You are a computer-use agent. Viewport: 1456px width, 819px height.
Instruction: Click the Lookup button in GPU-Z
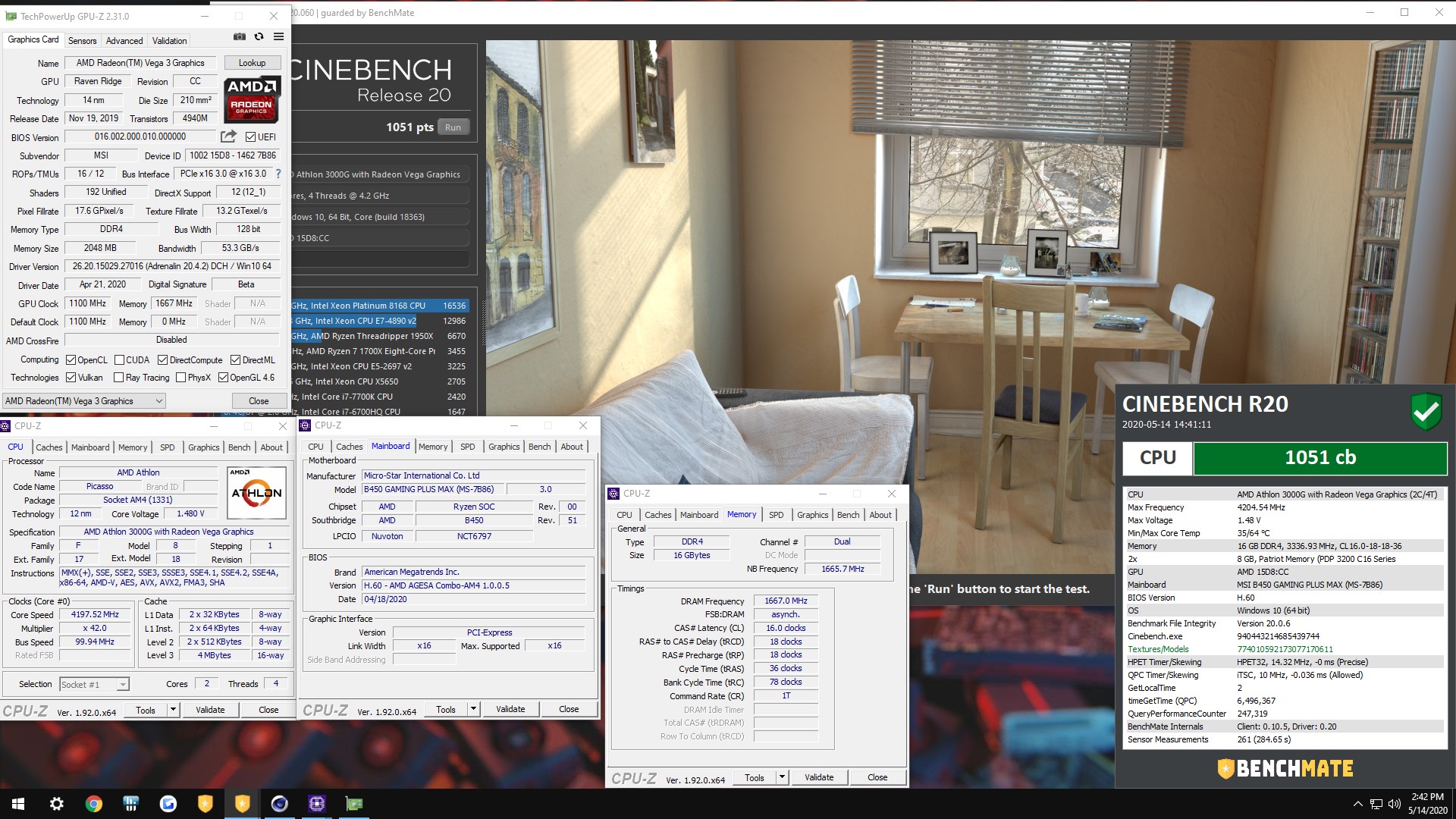[x=252, y=63]
